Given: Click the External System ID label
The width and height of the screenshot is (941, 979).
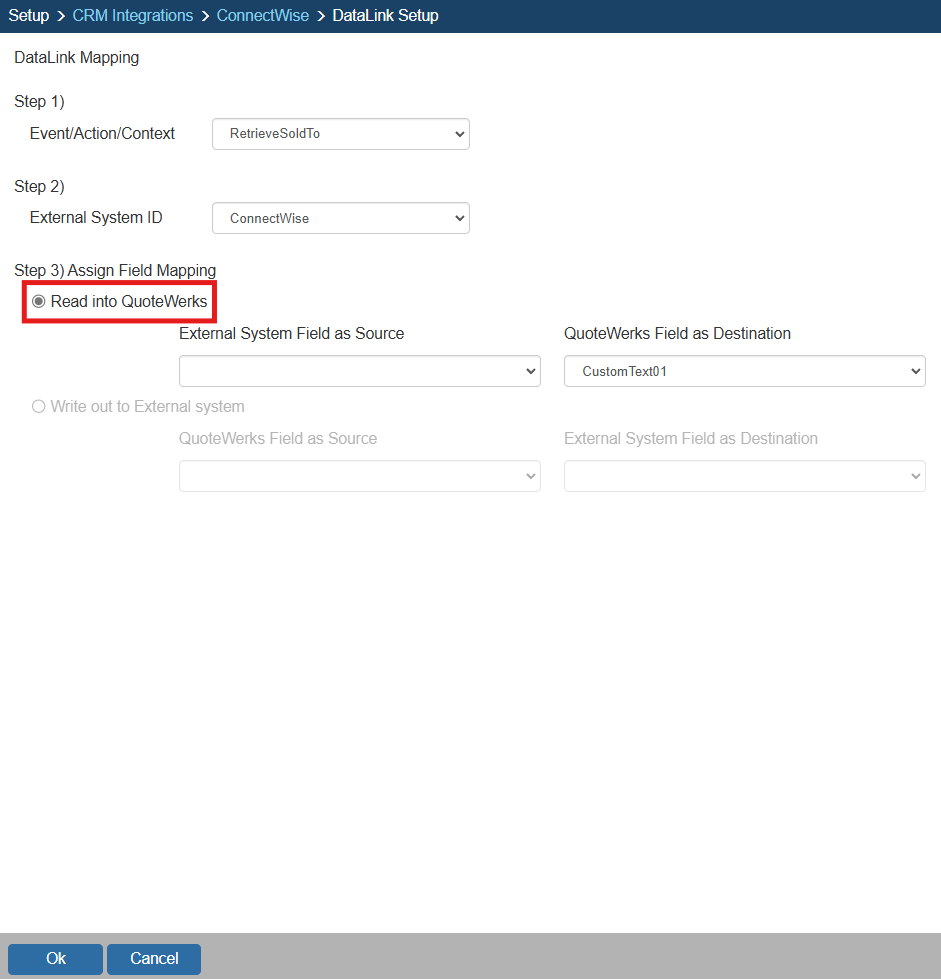Looking at the screenshot, I should (x=96, y=217).
